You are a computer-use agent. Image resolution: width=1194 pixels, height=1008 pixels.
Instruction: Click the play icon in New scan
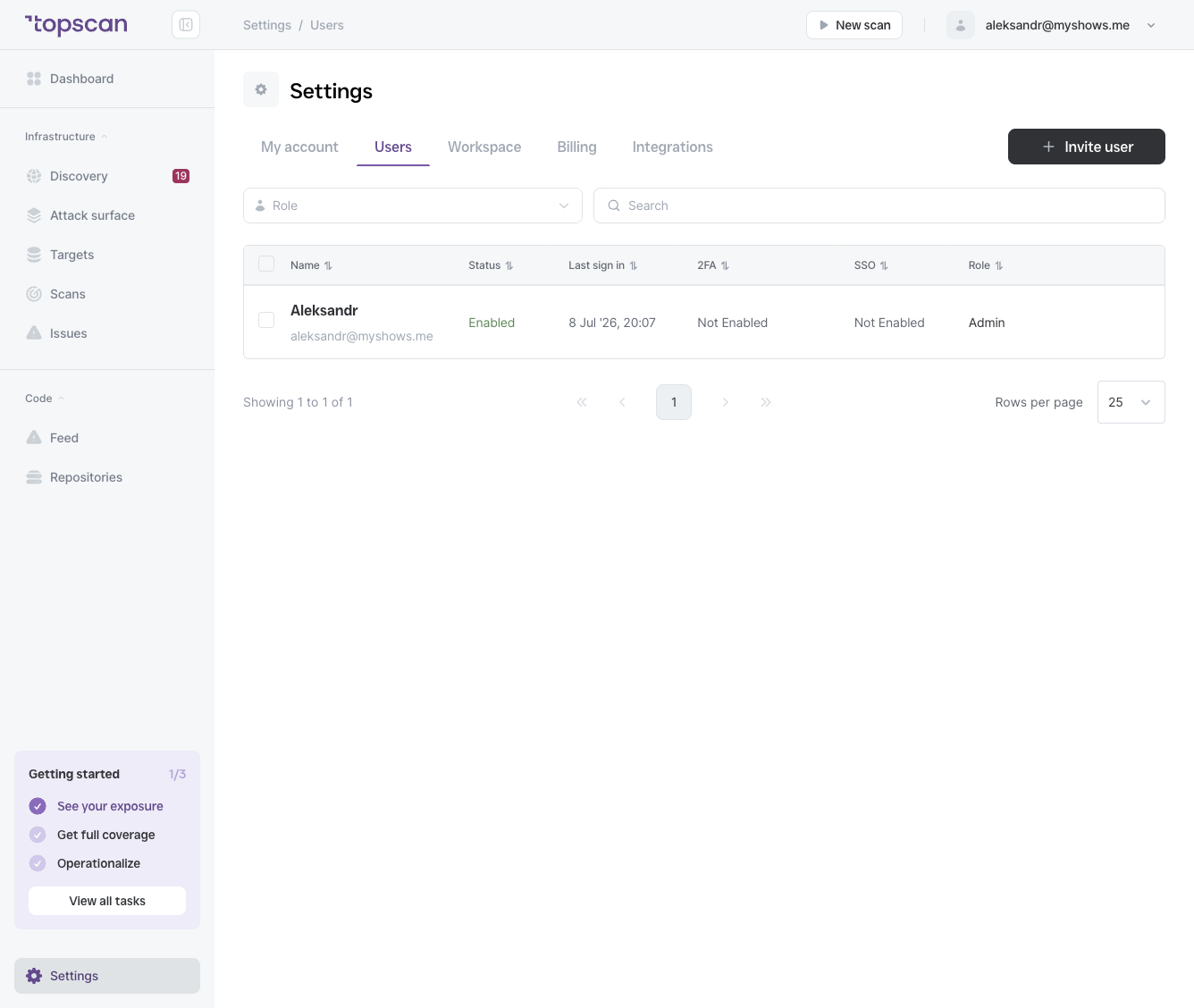point(824,25)
